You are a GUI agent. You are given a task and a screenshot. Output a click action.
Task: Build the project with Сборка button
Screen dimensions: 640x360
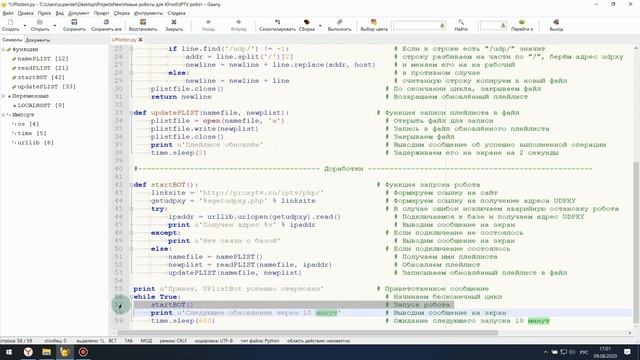pos(307,25)
